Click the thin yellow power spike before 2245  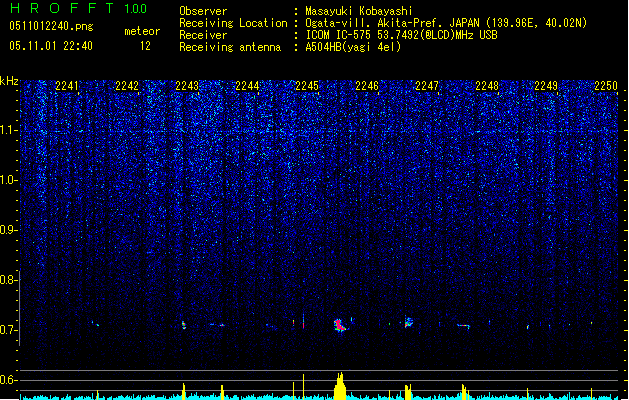coord(303,386)
